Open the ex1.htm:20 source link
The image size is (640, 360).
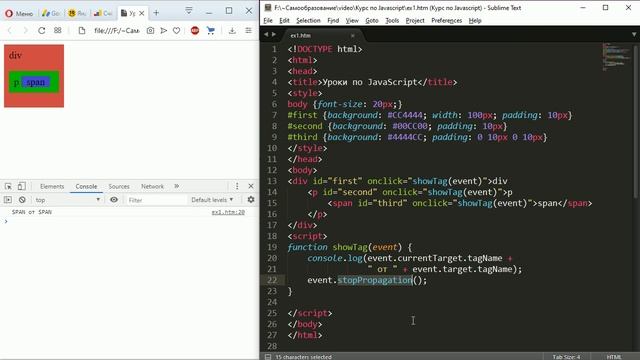pyautogui.click(x=228, y=212)
